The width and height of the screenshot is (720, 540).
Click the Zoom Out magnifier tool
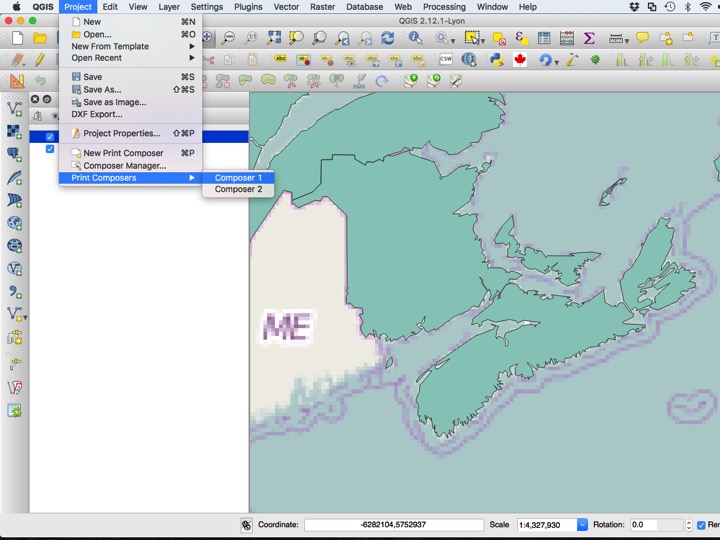pyautogui.click(x=228, y=38)
